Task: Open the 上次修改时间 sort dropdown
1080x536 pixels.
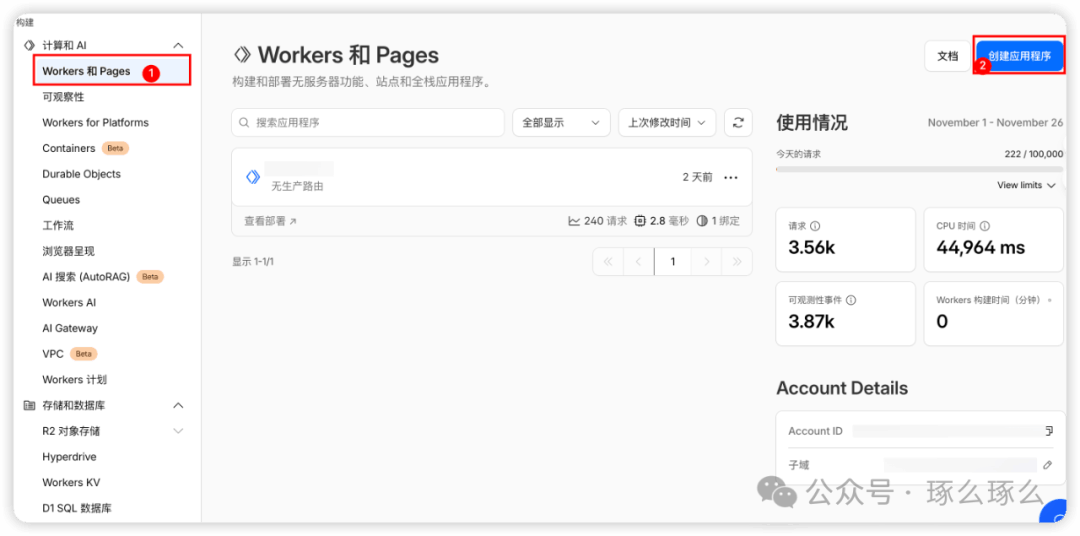Action: pos(666,122)
